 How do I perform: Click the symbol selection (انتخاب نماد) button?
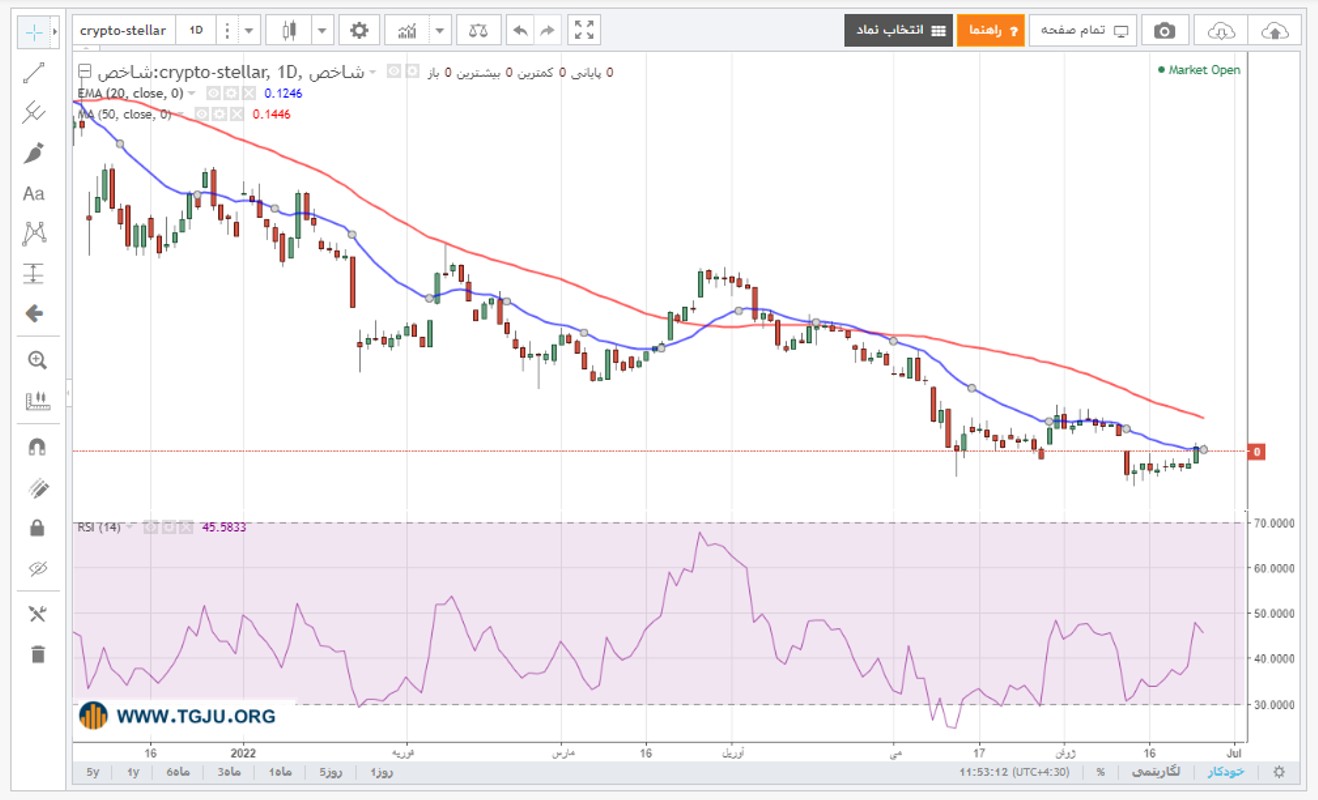898,30
